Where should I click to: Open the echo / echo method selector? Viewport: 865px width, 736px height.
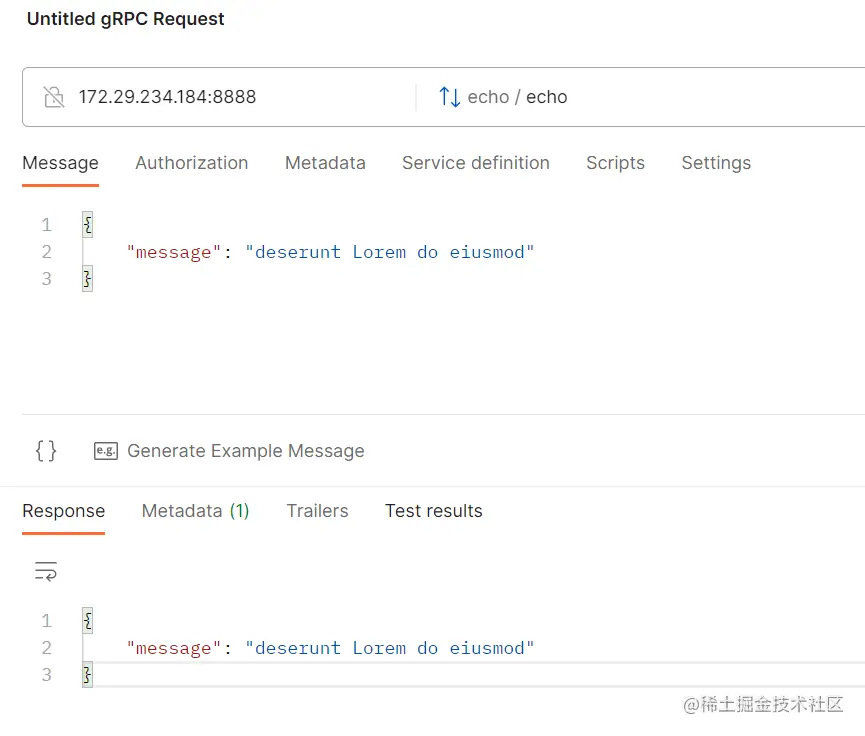[517, 97]
